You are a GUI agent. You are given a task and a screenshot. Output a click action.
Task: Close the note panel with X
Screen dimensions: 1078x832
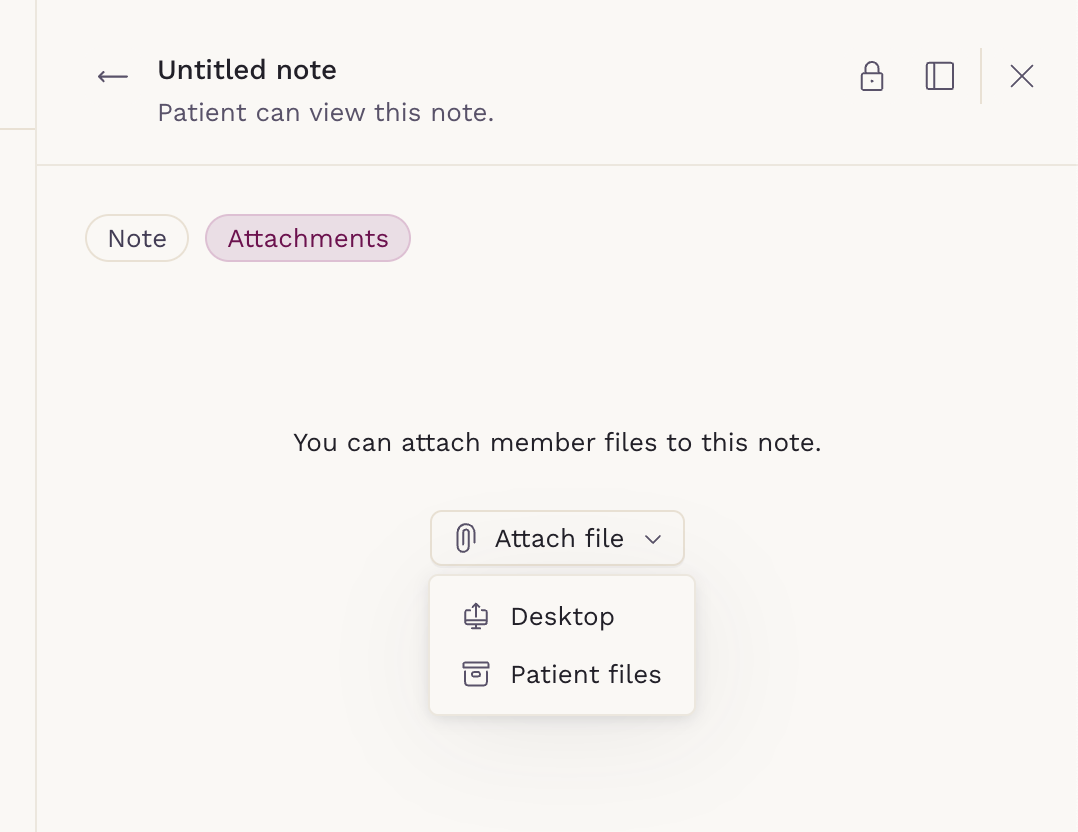click(x=1022, y=76)
